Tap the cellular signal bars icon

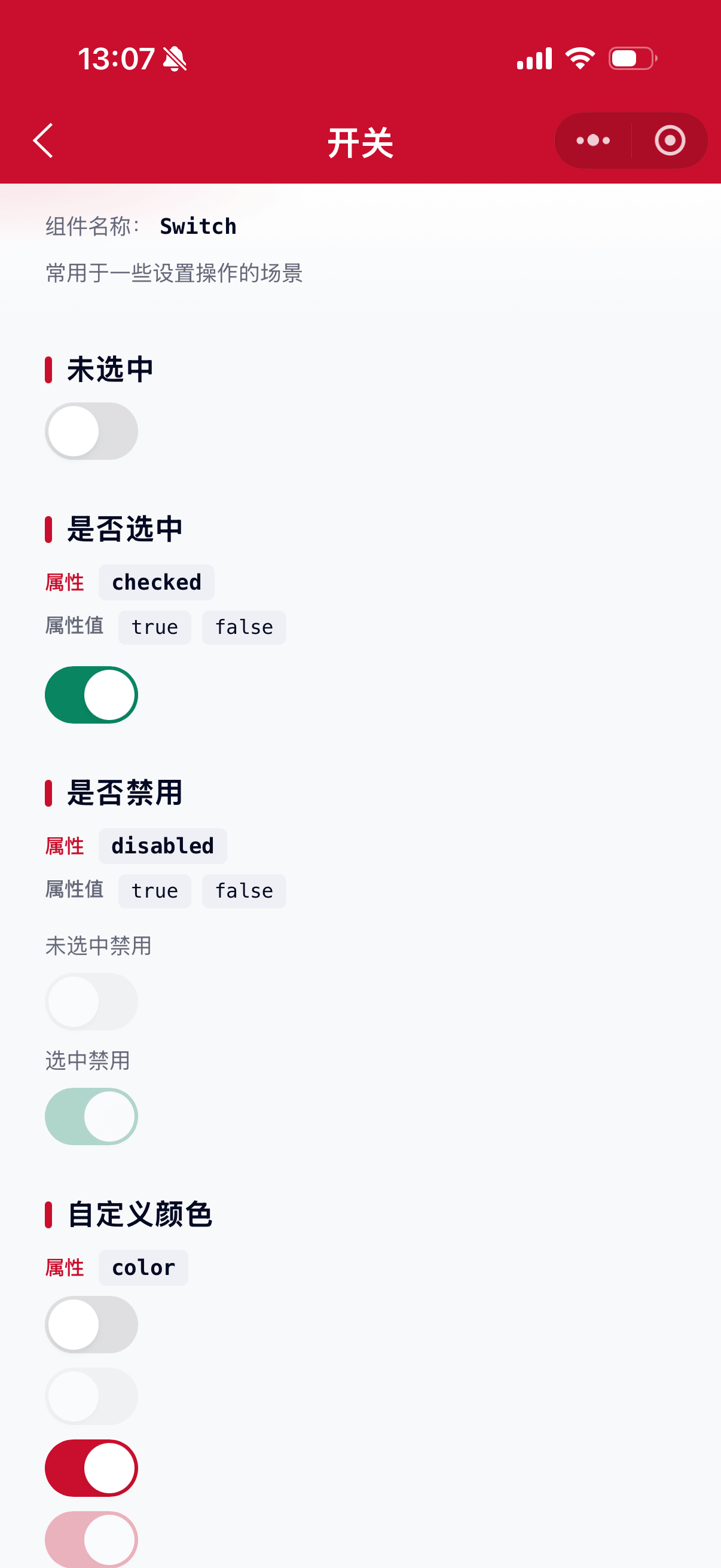(534, 59)
